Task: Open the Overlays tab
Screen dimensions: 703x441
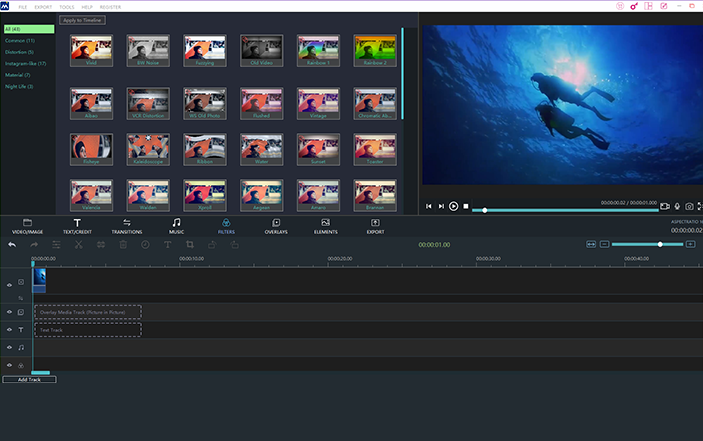Action: pos(276,226)
